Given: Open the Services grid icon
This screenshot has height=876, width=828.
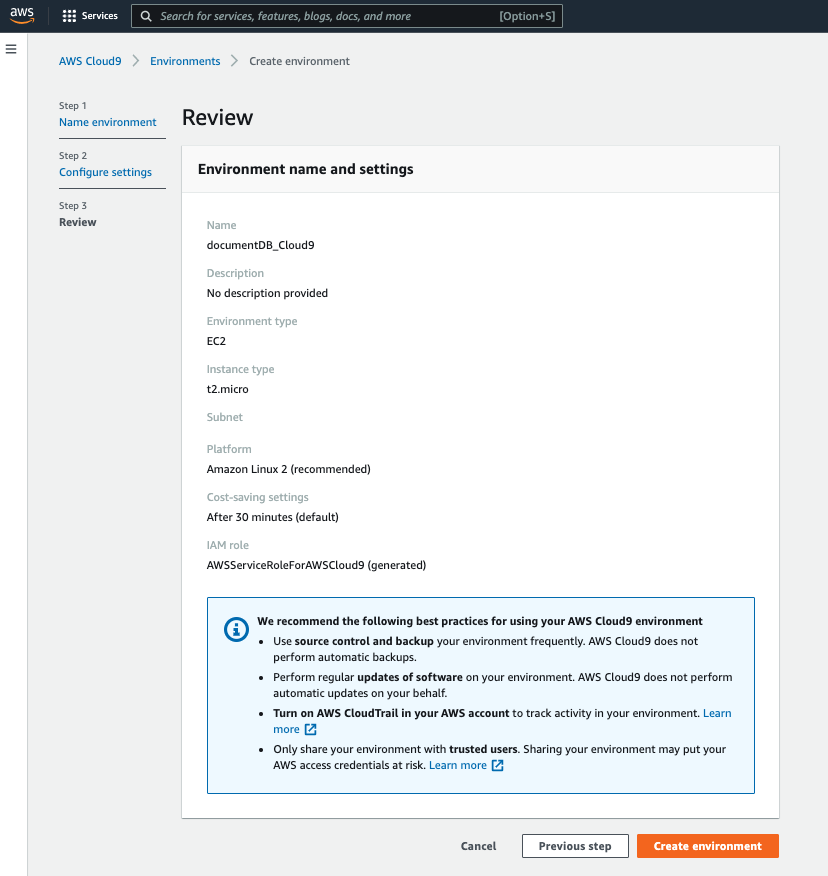Looking at the screenshot, I should coord(70,15).
